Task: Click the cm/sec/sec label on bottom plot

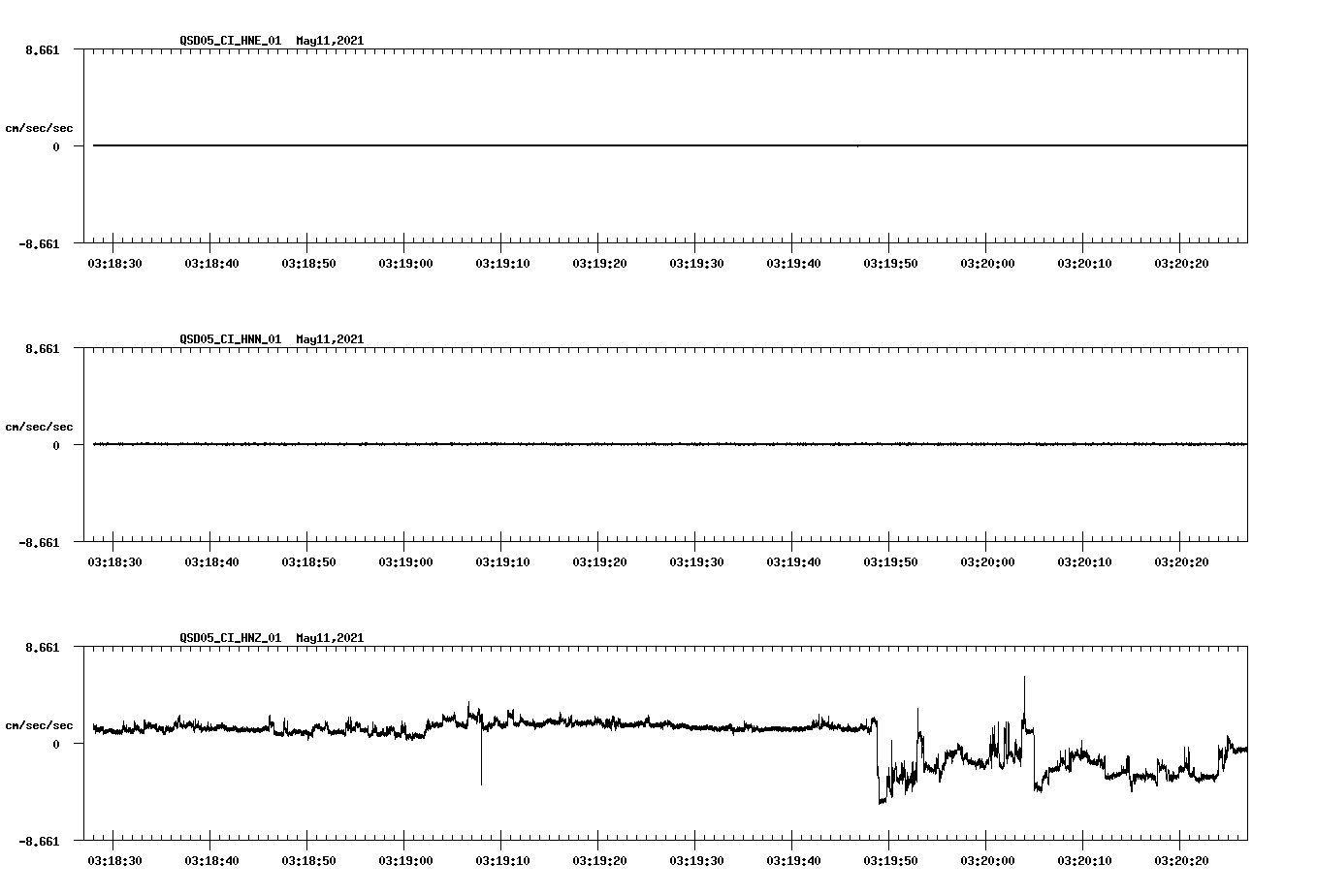Action: [40, 723]
